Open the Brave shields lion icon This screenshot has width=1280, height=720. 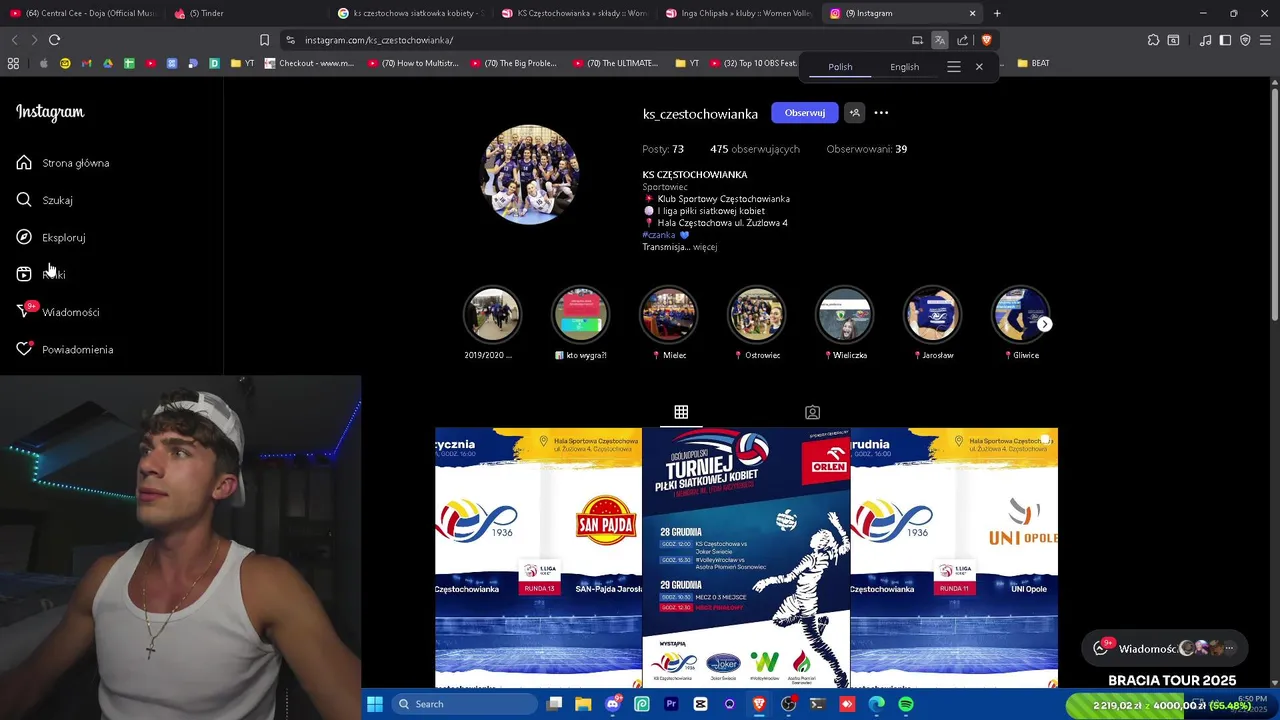point(986,40)
